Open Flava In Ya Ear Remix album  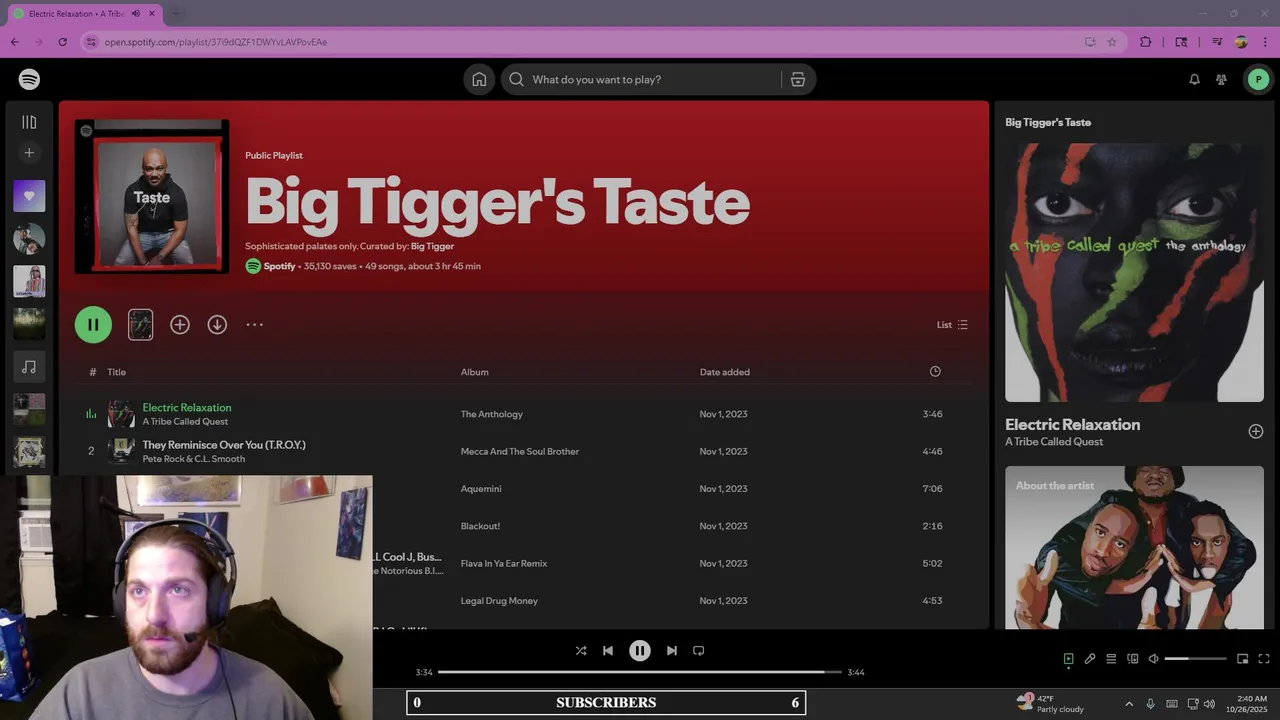[504, 563]
